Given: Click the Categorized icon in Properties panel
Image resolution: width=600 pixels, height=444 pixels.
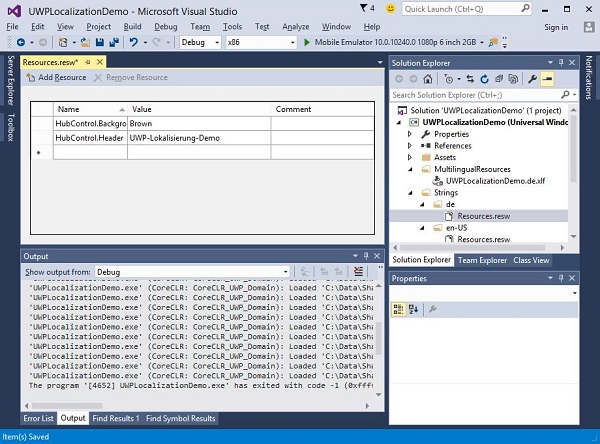Looking at the screenshot, I should (398, 310).
